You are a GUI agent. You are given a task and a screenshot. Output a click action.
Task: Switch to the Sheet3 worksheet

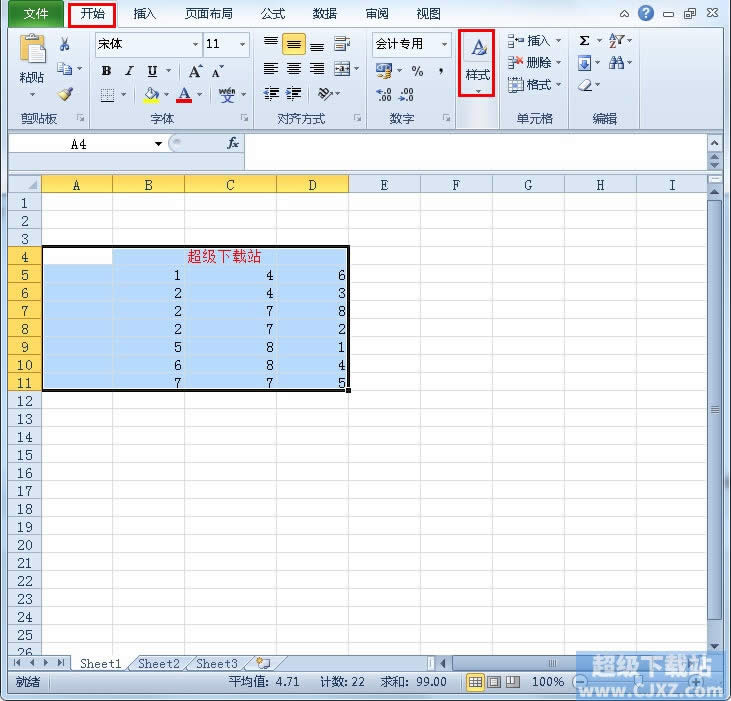click(217, 663)
